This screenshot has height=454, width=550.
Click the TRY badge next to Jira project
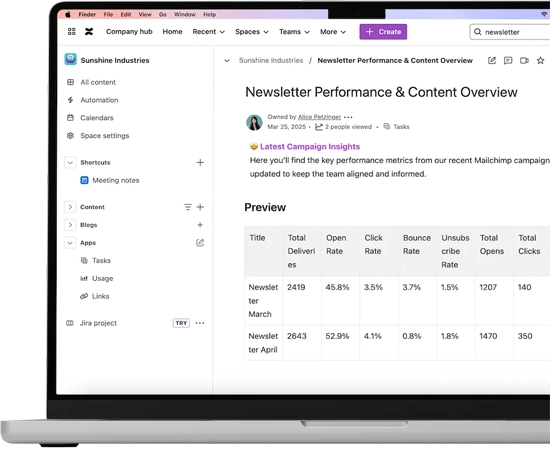click(181, 323)
